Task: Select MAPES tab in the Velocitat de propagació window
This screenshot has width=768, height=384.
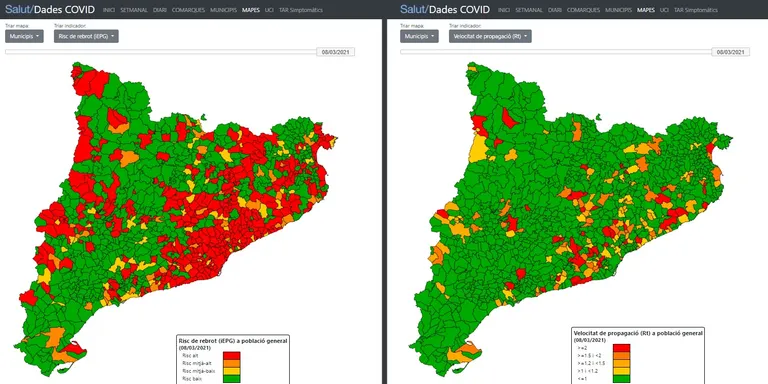Action: 646,10
